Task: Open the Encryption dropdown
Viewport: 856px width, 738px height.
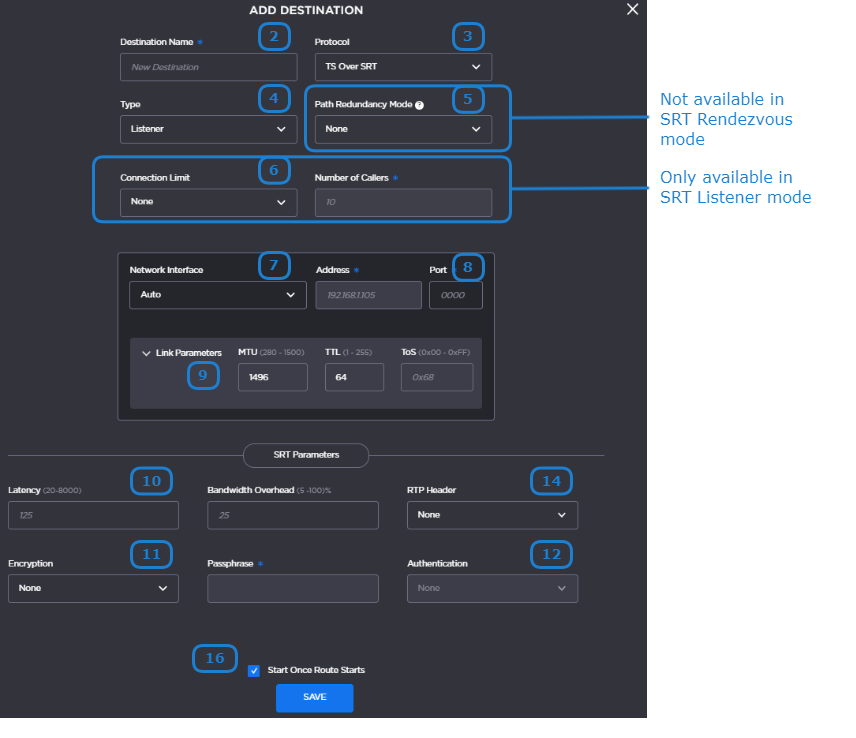Action: 93,588
